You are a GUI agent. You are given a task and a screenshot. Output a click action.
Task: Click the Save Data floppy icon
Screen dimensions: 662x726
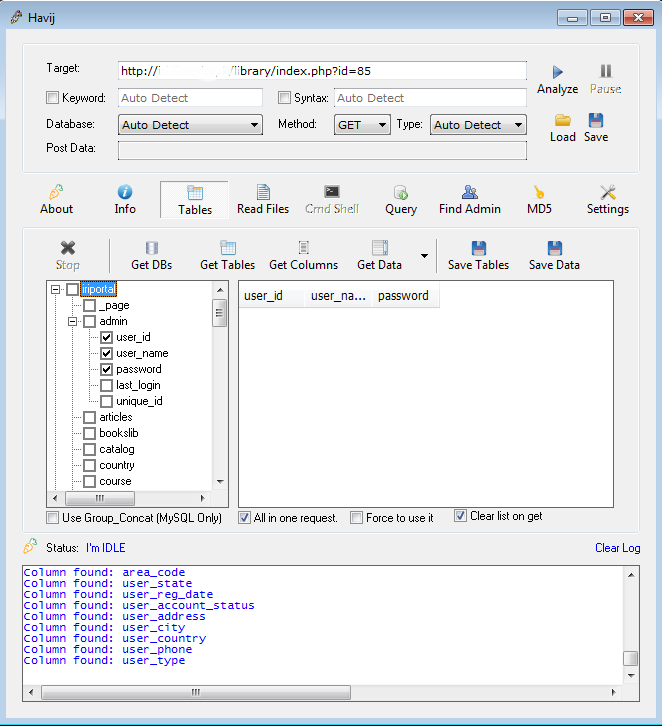tap(555, 248)
